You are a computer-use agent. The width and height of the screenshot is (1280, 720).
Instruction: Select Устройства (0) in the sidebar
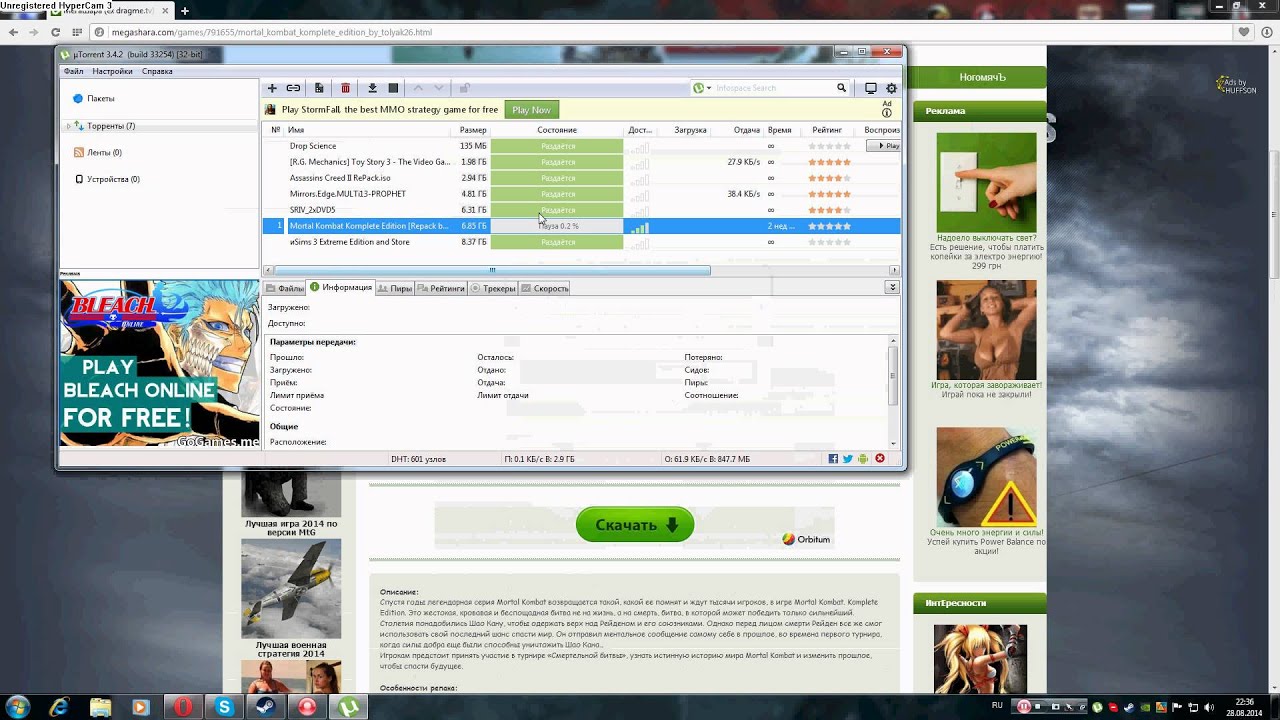113,179
